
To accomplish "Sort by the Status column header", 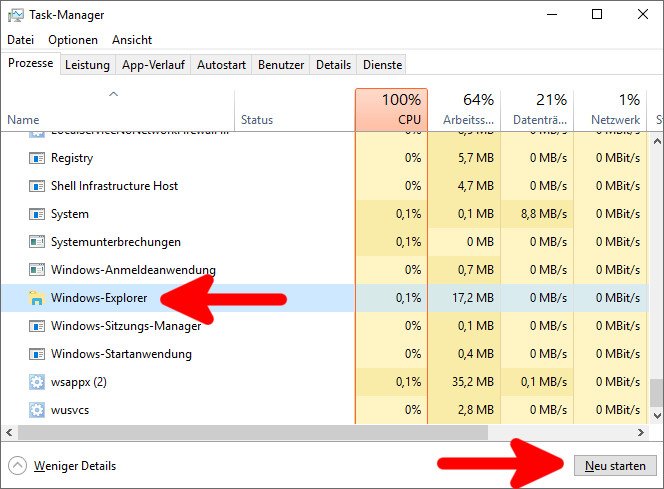I will tap(294, 110).
